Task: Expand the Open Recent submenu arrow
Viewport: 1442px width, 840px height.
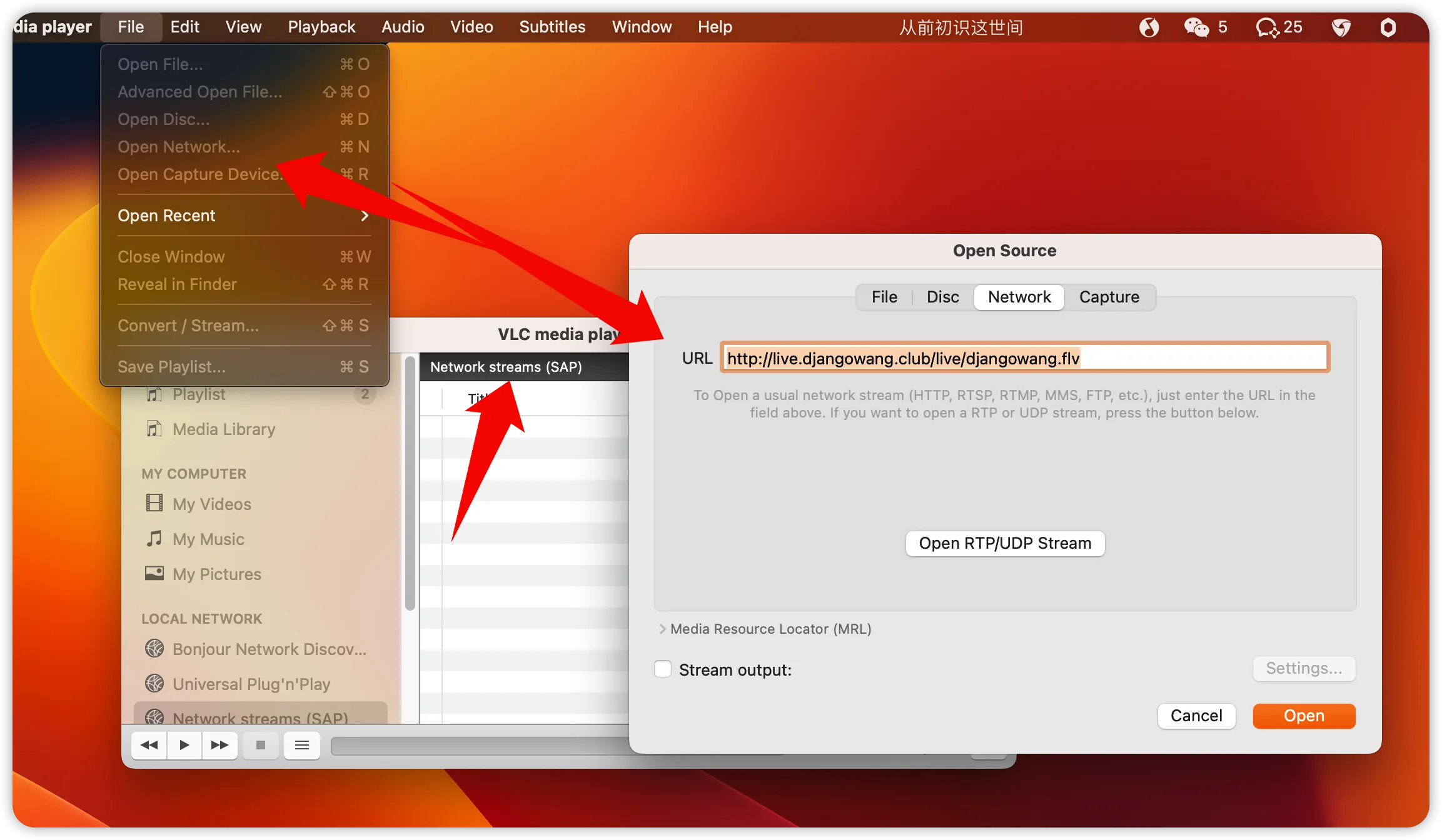Action: coord(365,216)
